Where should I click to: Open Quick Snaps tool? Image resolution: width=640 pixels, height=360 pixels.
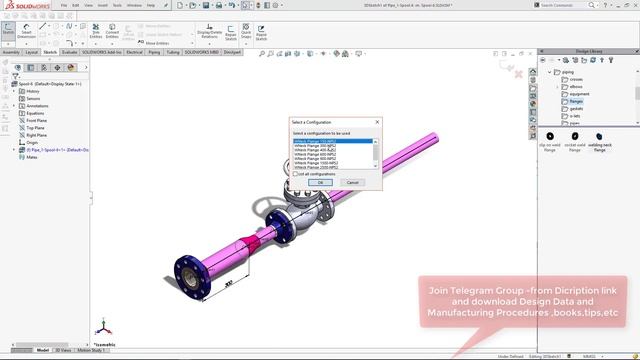coord(246,31)
